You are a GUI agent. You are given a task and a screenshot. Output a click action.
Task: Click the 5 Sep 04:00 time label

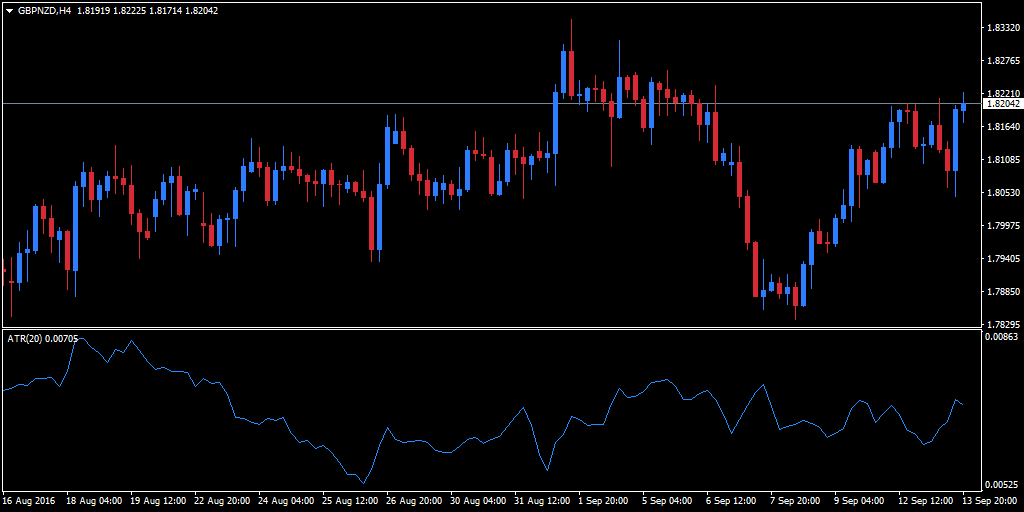point(667,501)
